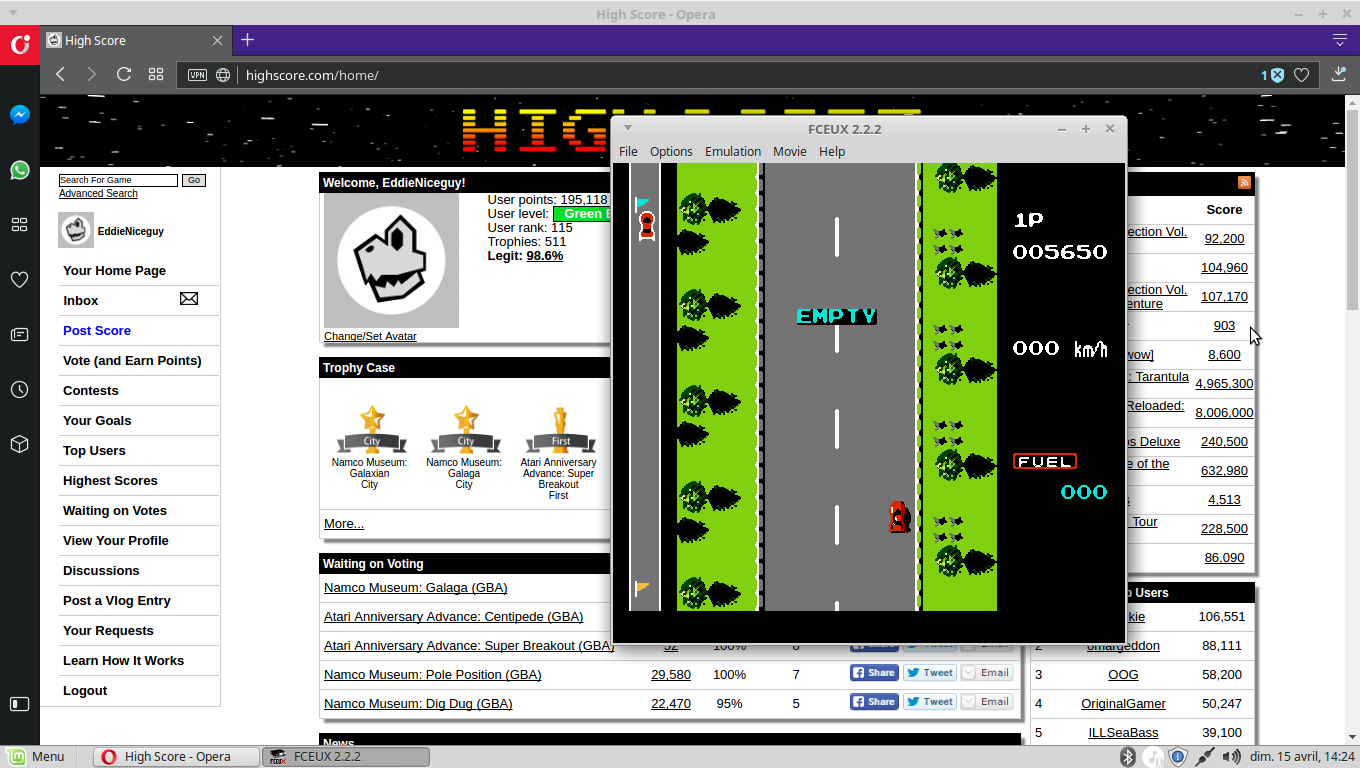Open the sidebar history clock icon

pos(19,390)
